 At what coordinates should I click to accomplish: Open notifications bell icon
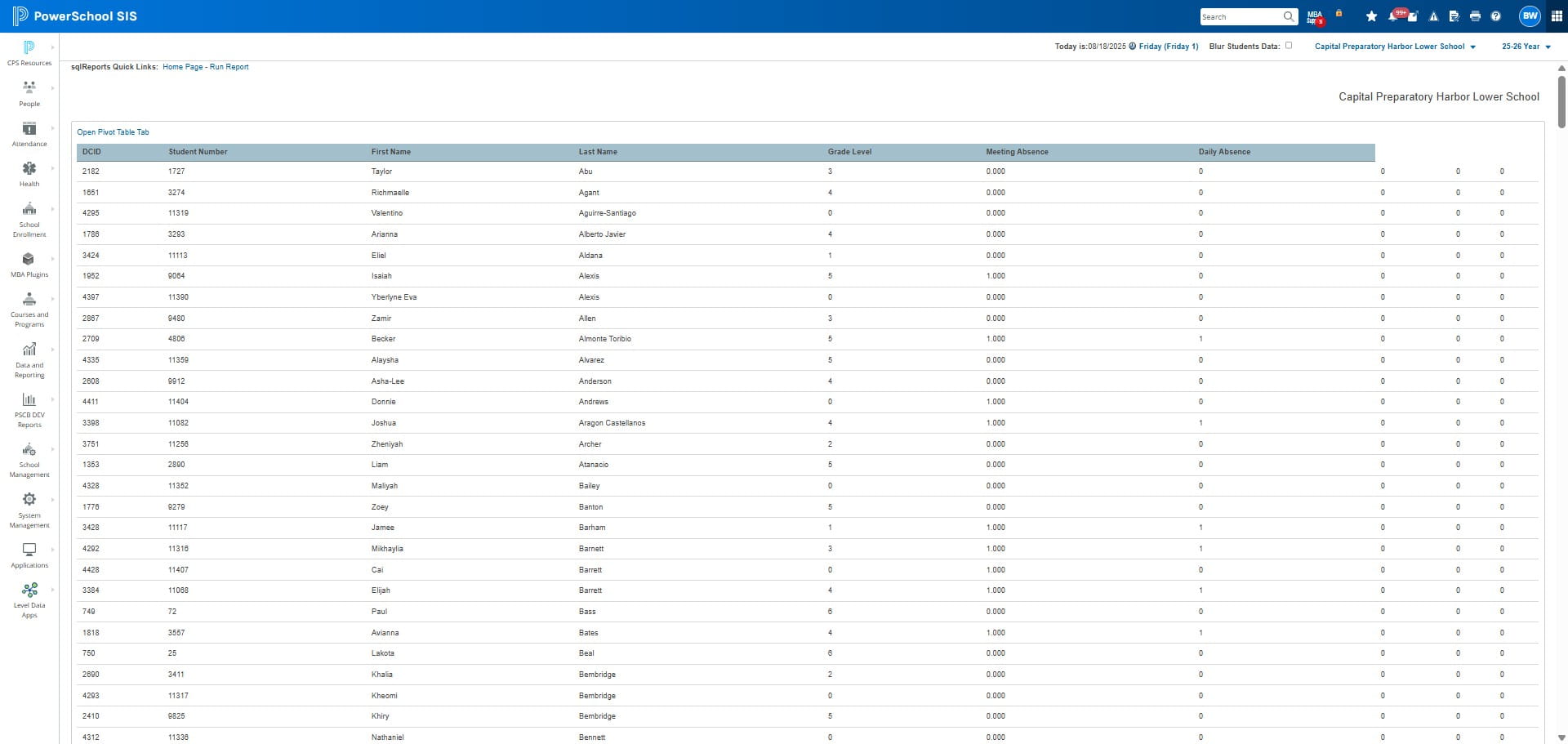click(x=1393, y=16)
